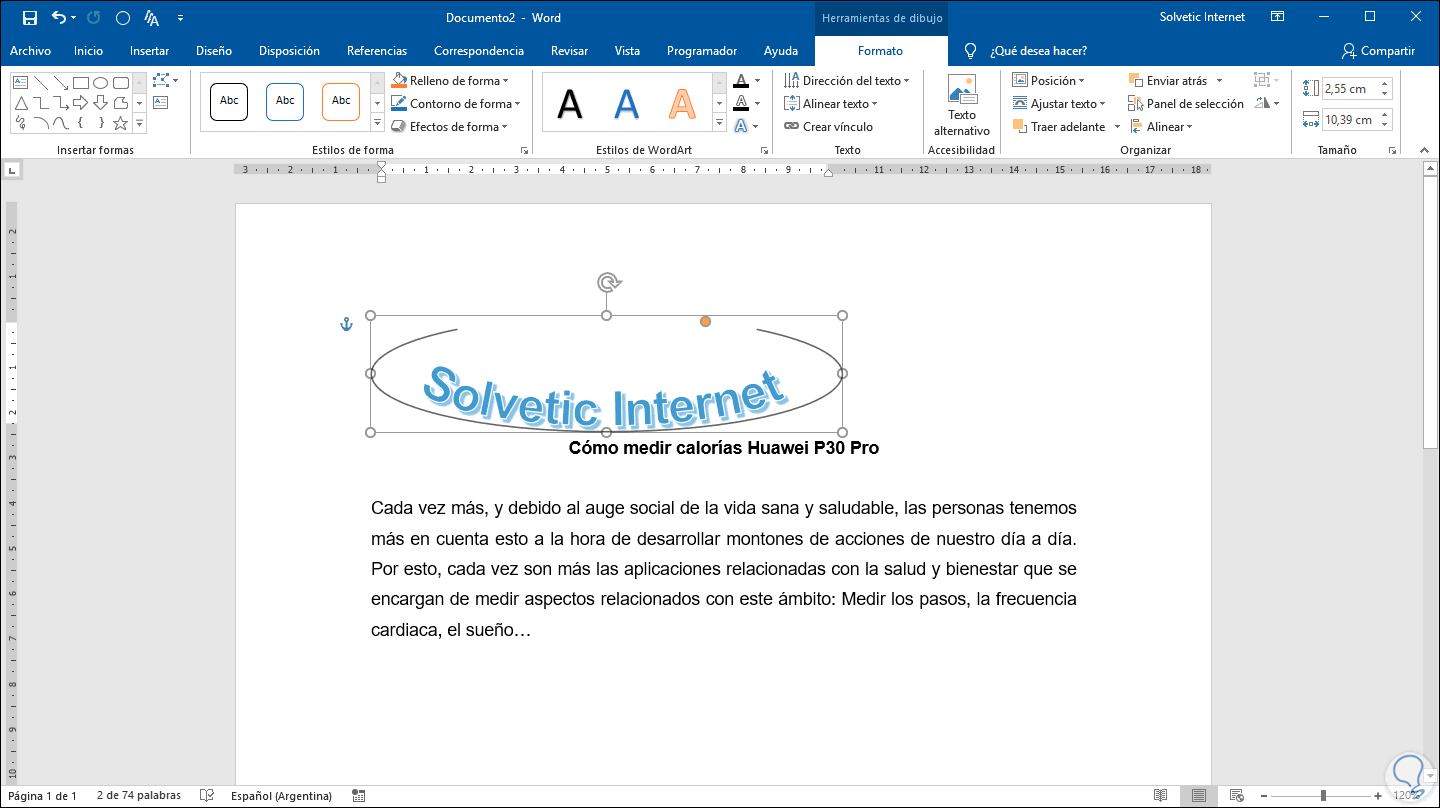Apply the orange outline Abc shape style
The width and height of the screenshot is (1440, 808).
coord(341,101)
